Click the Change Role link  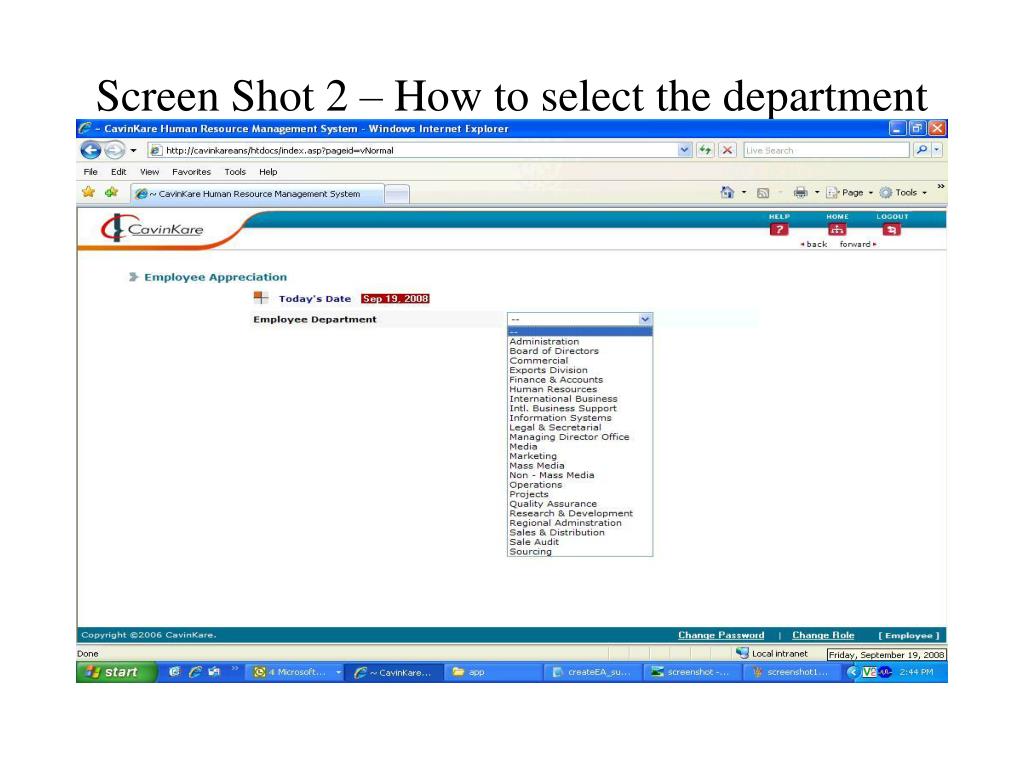coord(823,635)
